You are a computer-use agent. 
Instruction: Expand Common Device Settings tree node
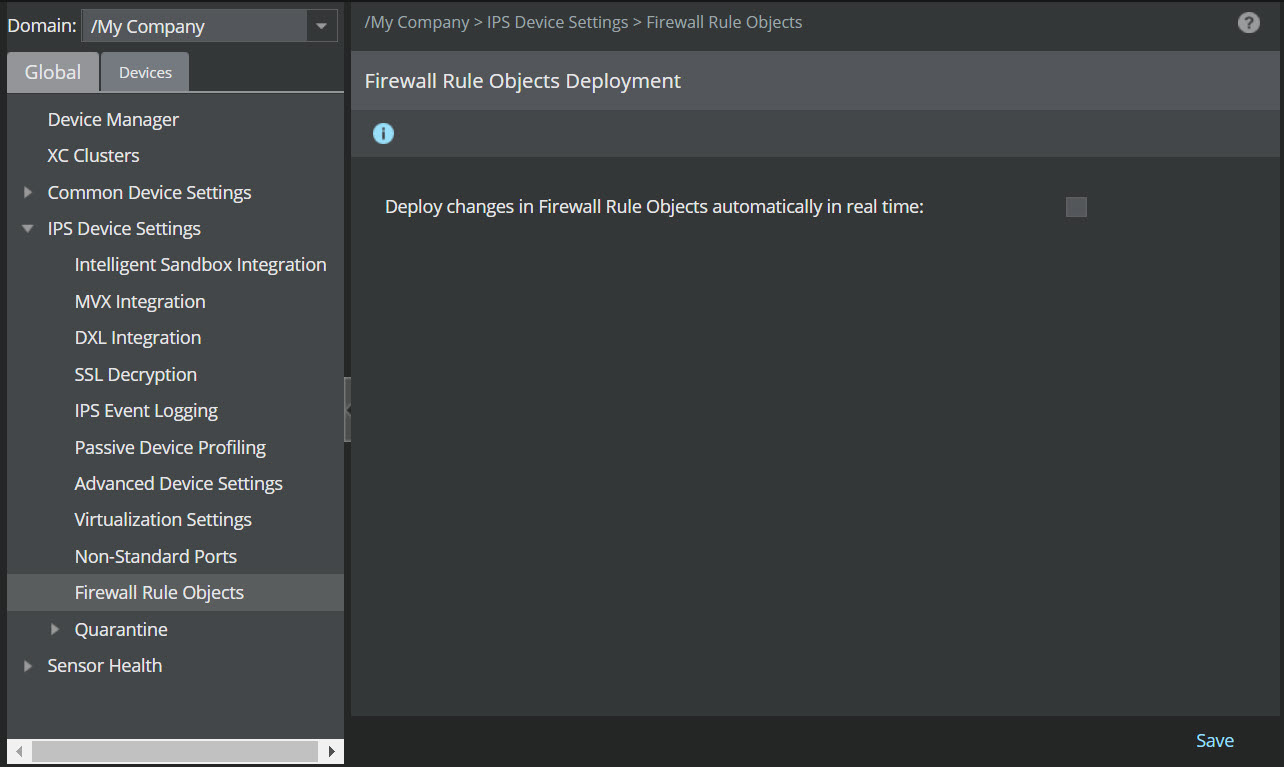pyautogui.click(x=29, y=192)
